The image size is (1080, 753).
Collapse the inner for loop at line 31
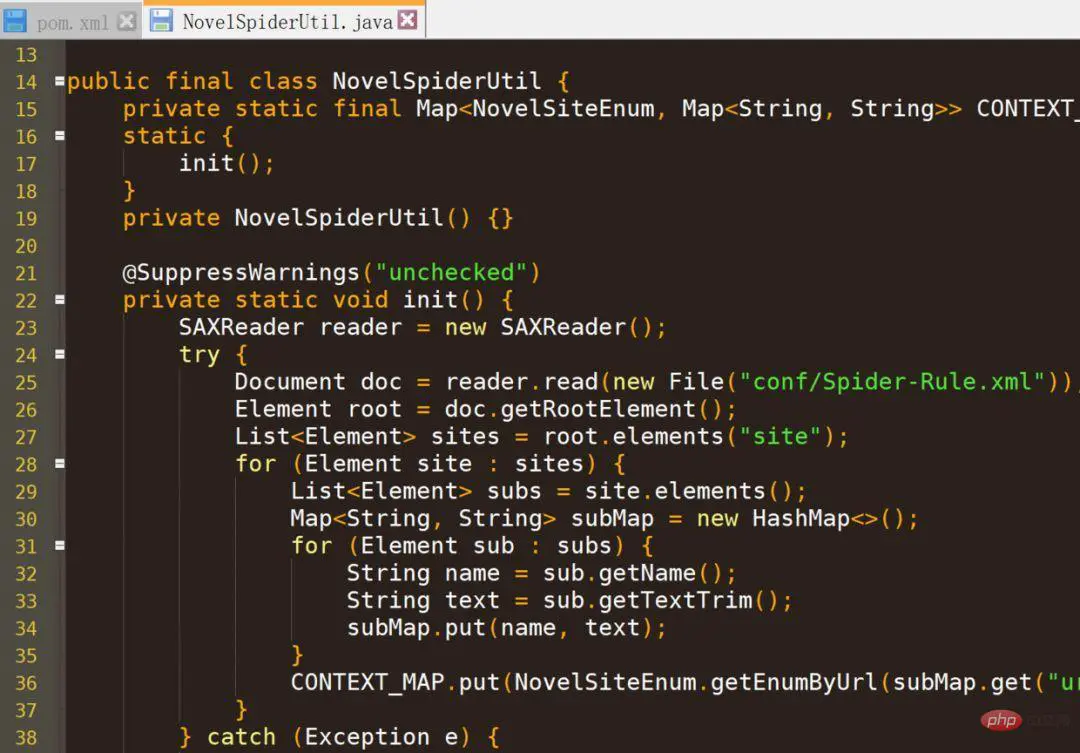click(58, 546)
